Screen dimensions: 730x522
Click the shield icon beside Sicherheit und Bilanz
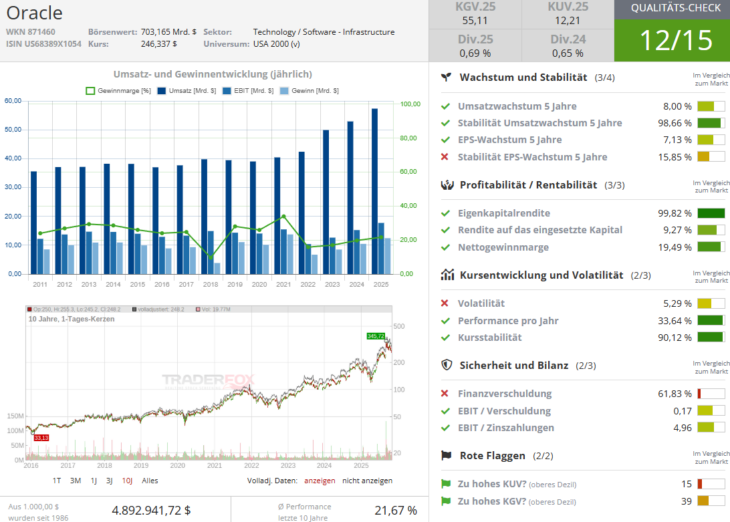coord(449,365)
